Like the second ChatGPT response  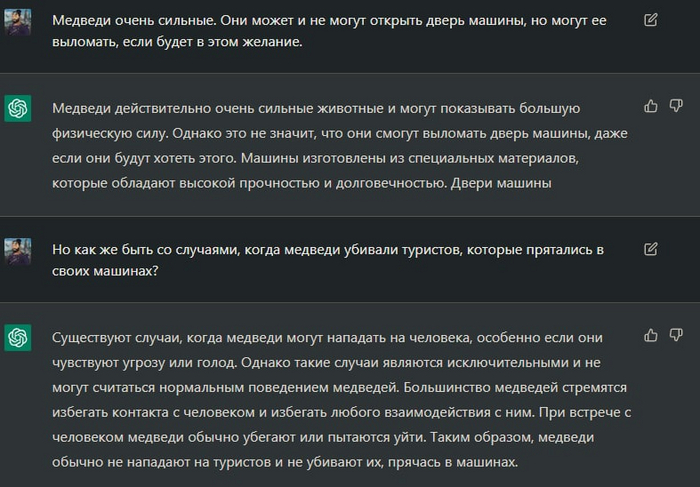pyautogui.click(x=651, y=335)
